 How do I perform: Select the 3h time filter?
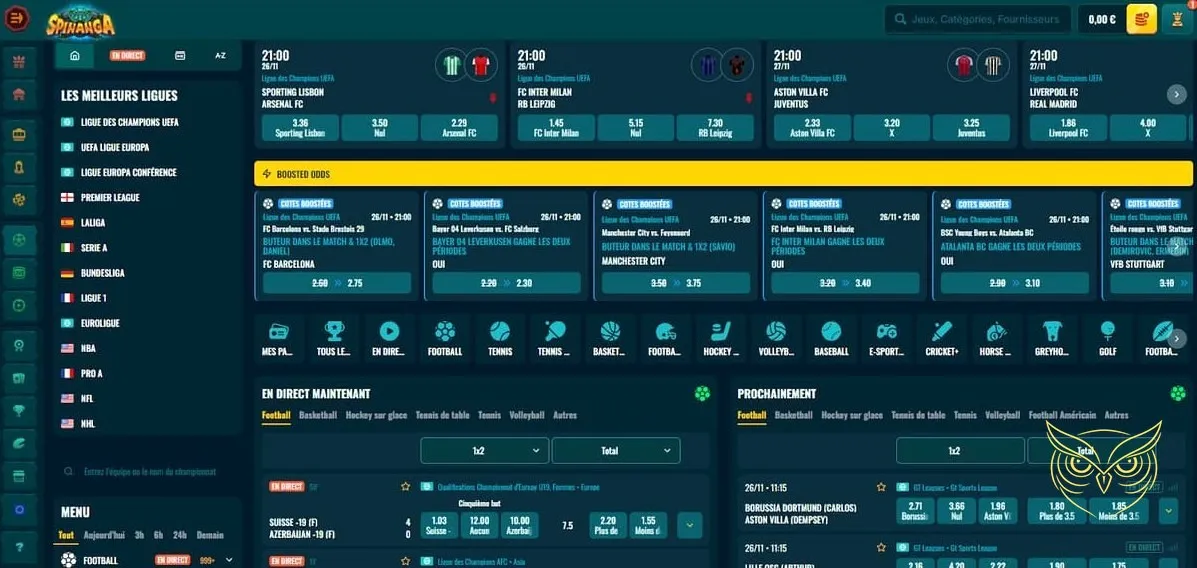(x=140, y=535)
